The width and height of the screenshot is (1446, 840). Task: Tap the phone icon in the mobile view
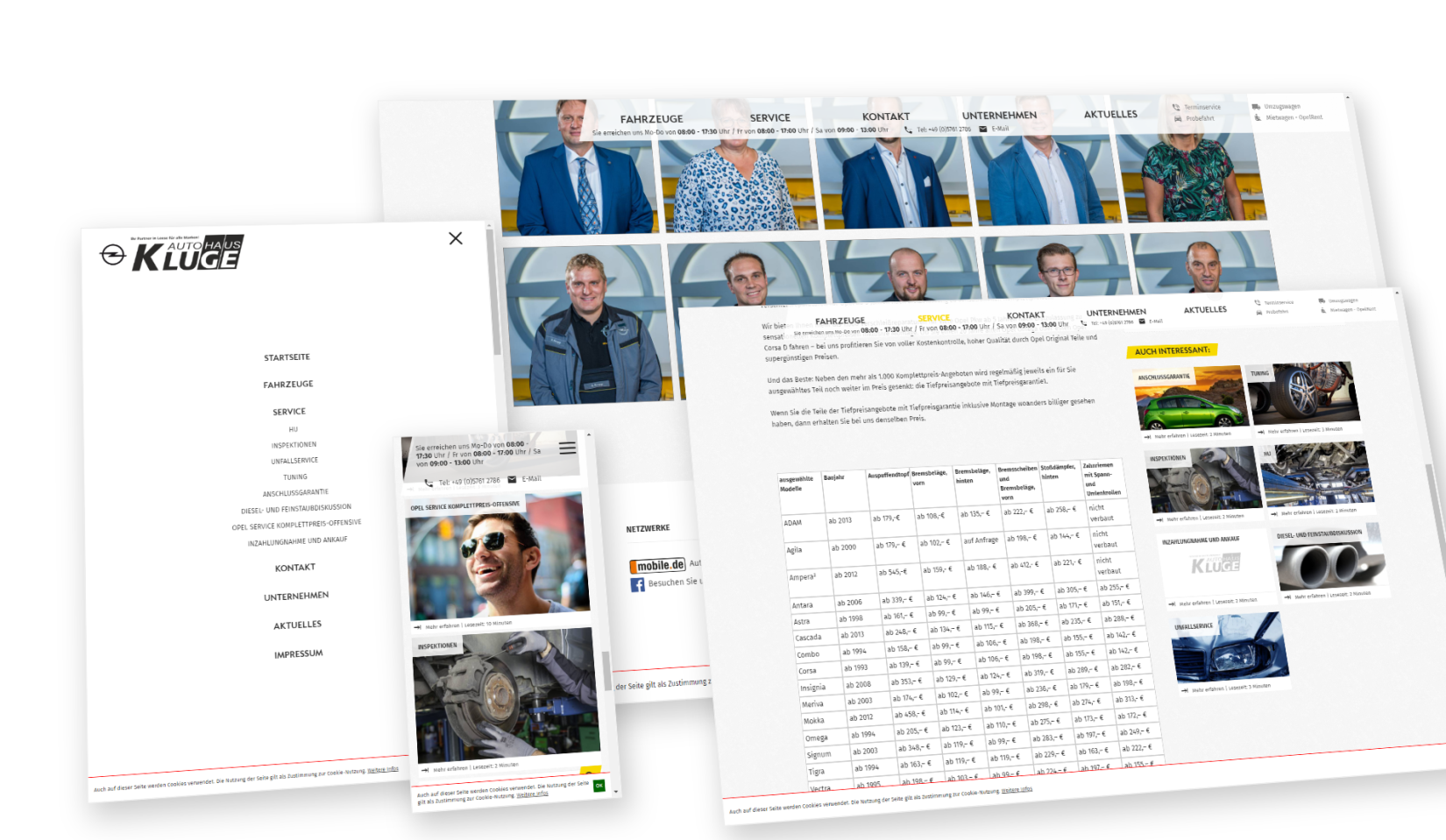[x=429, y=483]
